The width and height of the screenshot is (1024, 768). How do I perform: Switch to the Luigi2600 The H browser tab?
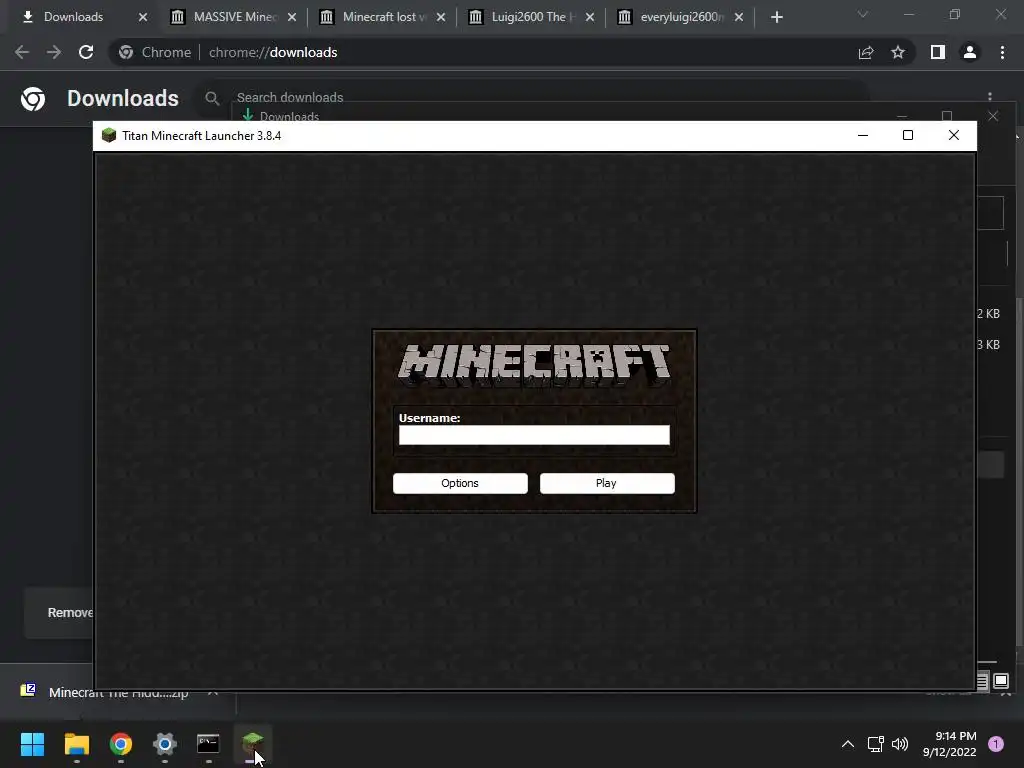(534, 17)
